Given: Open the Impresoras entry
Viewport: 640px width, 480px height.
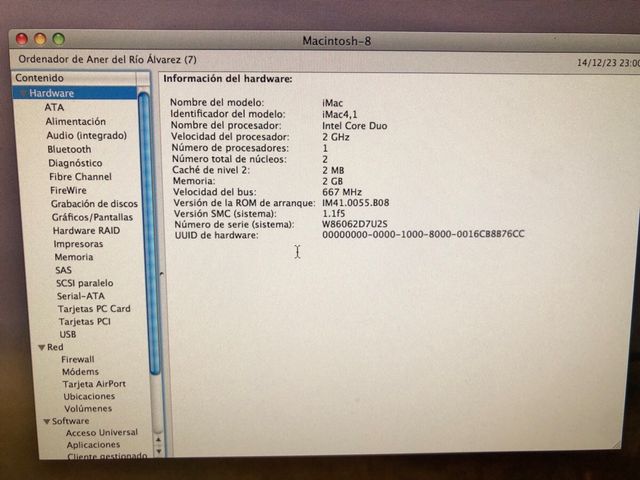Looking at the screenshot, I should pyautogui.click(x=78, y=244).
